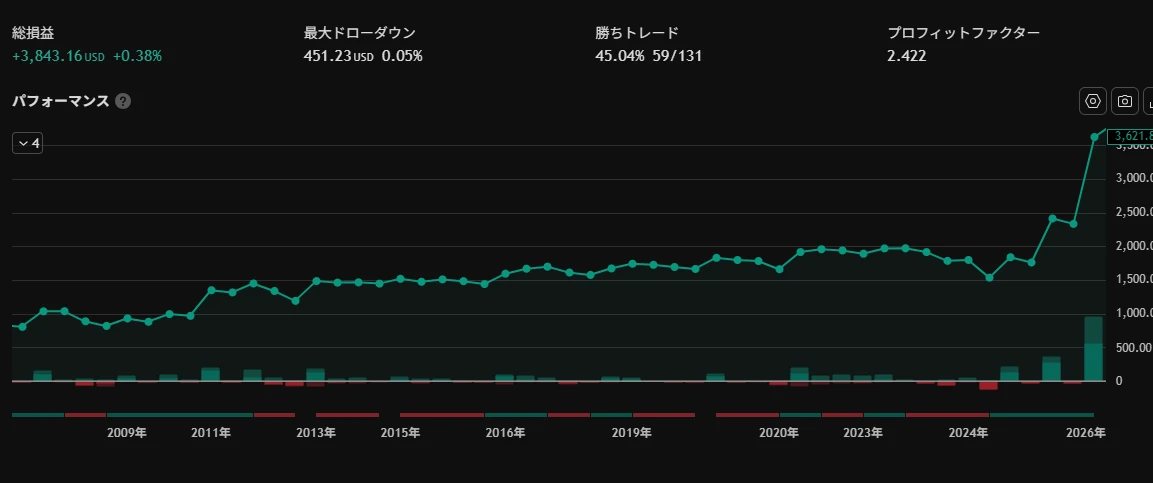1153x483 pixels.
Task: Click the 勝ちトレード metric label
Action: pos(637,33)
